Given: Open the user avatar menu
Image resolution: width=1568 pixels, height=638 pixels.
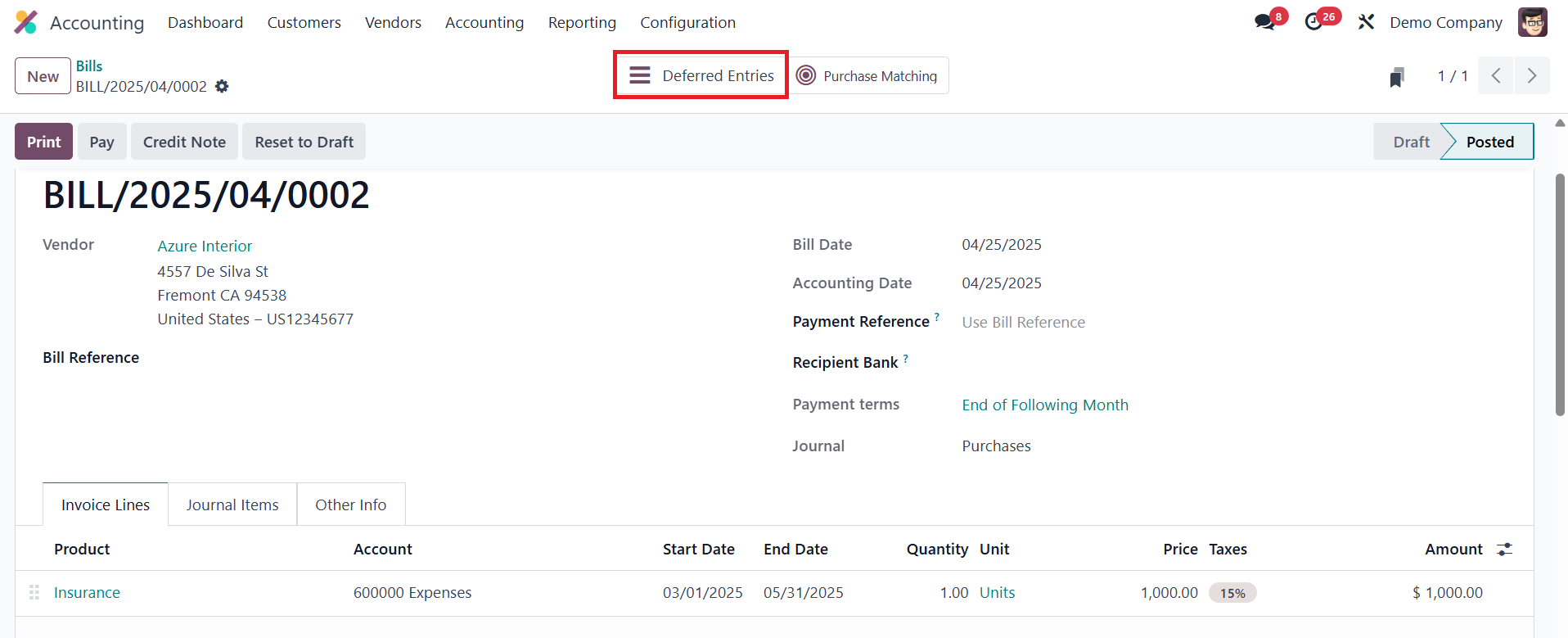Looking at the screenshot, I should coord(1532,22).
